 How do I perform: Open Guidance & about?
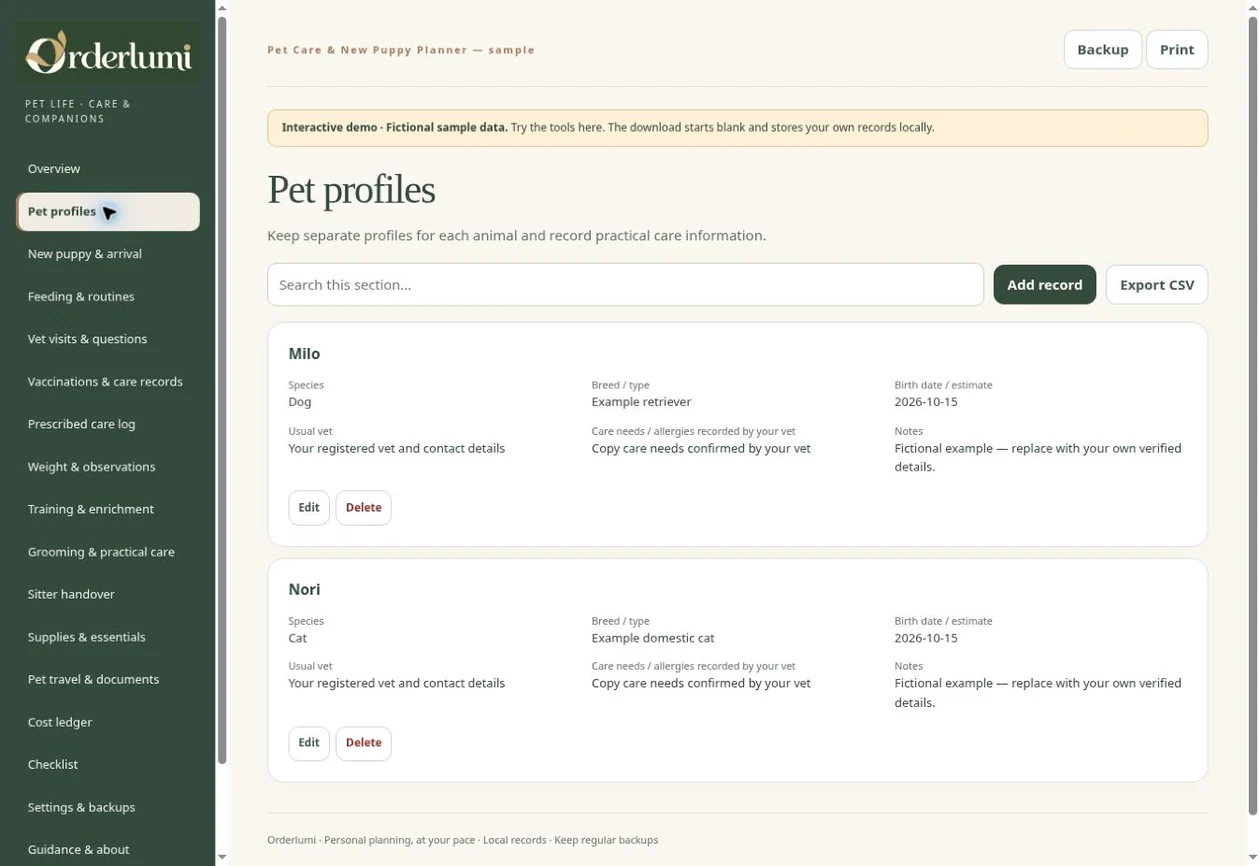(x=108, y=849)
